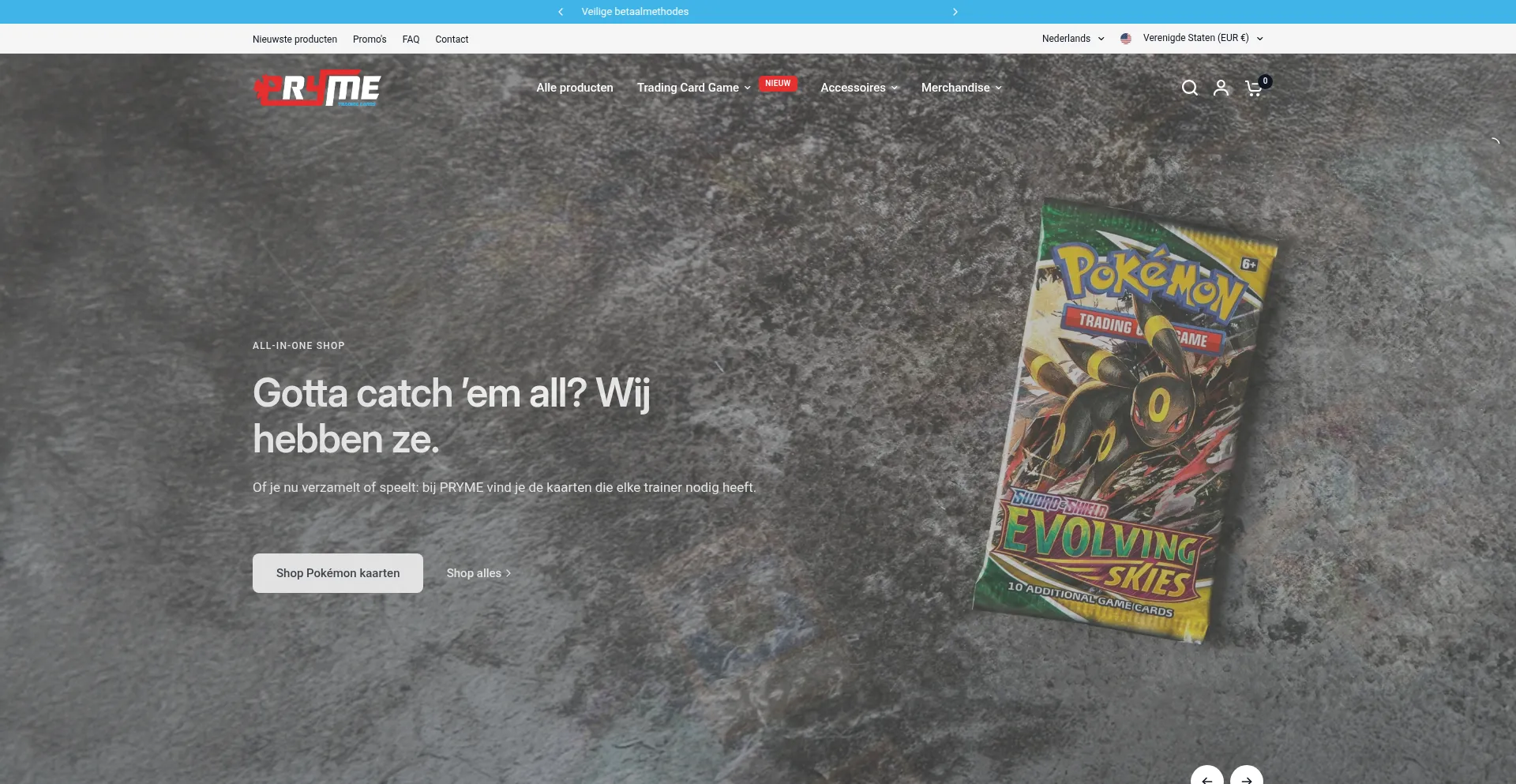Expand the Trading Card Game menu
The image size is (1516, 784).
[693, 88]
